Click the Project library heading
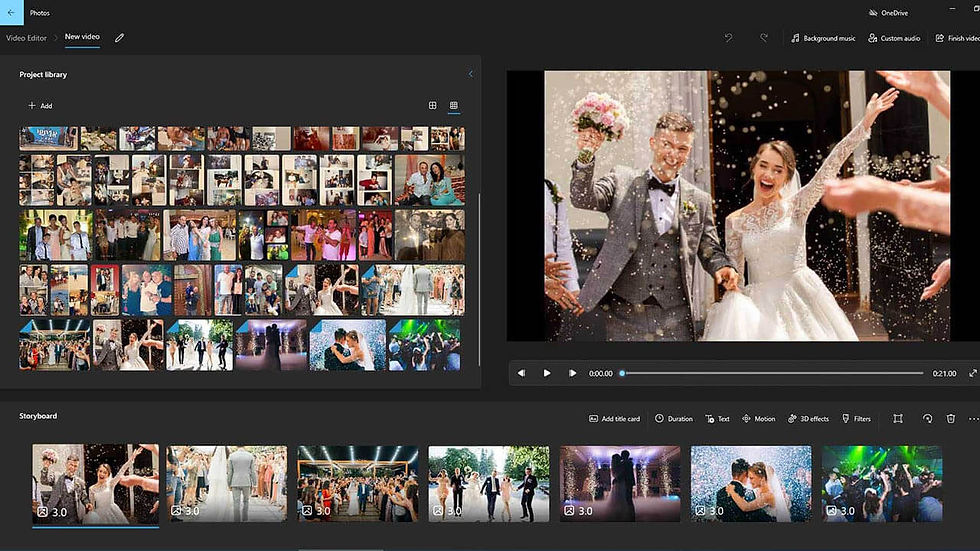Viewport: 980px width, 551px height. point(43,74)
